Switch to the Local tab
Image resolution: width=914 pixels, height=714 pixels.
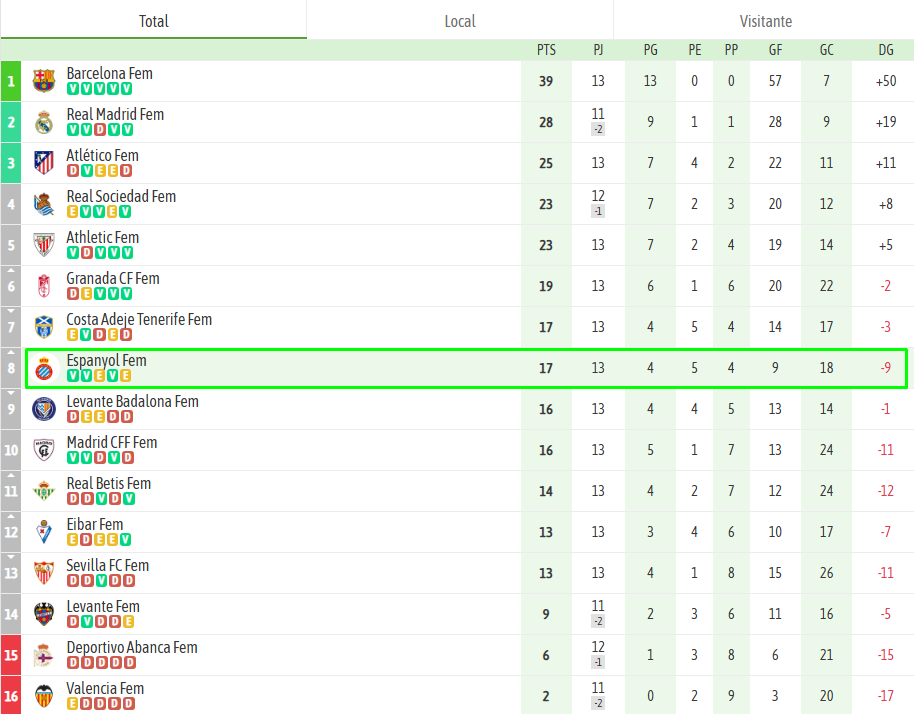click(x=459, y=21)
